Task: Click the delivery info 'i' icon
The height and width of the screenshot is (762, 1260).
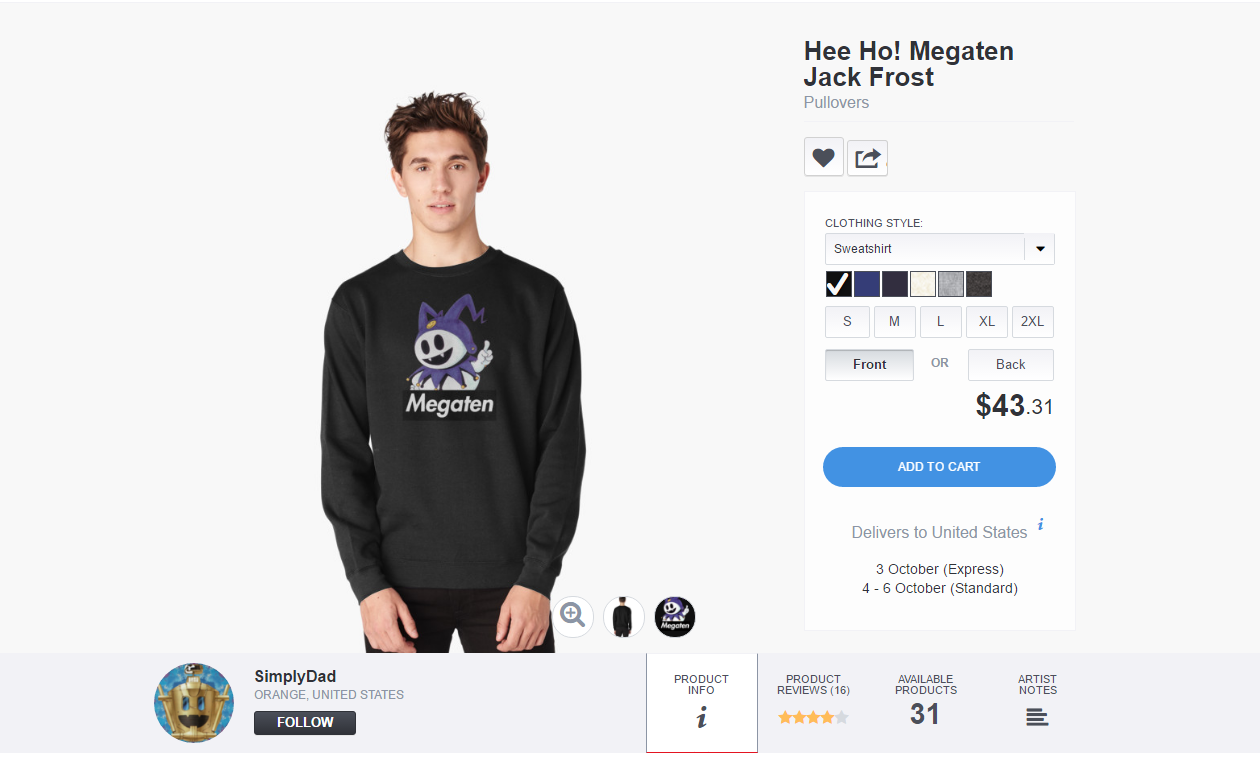Action: tap(1040, 524)
